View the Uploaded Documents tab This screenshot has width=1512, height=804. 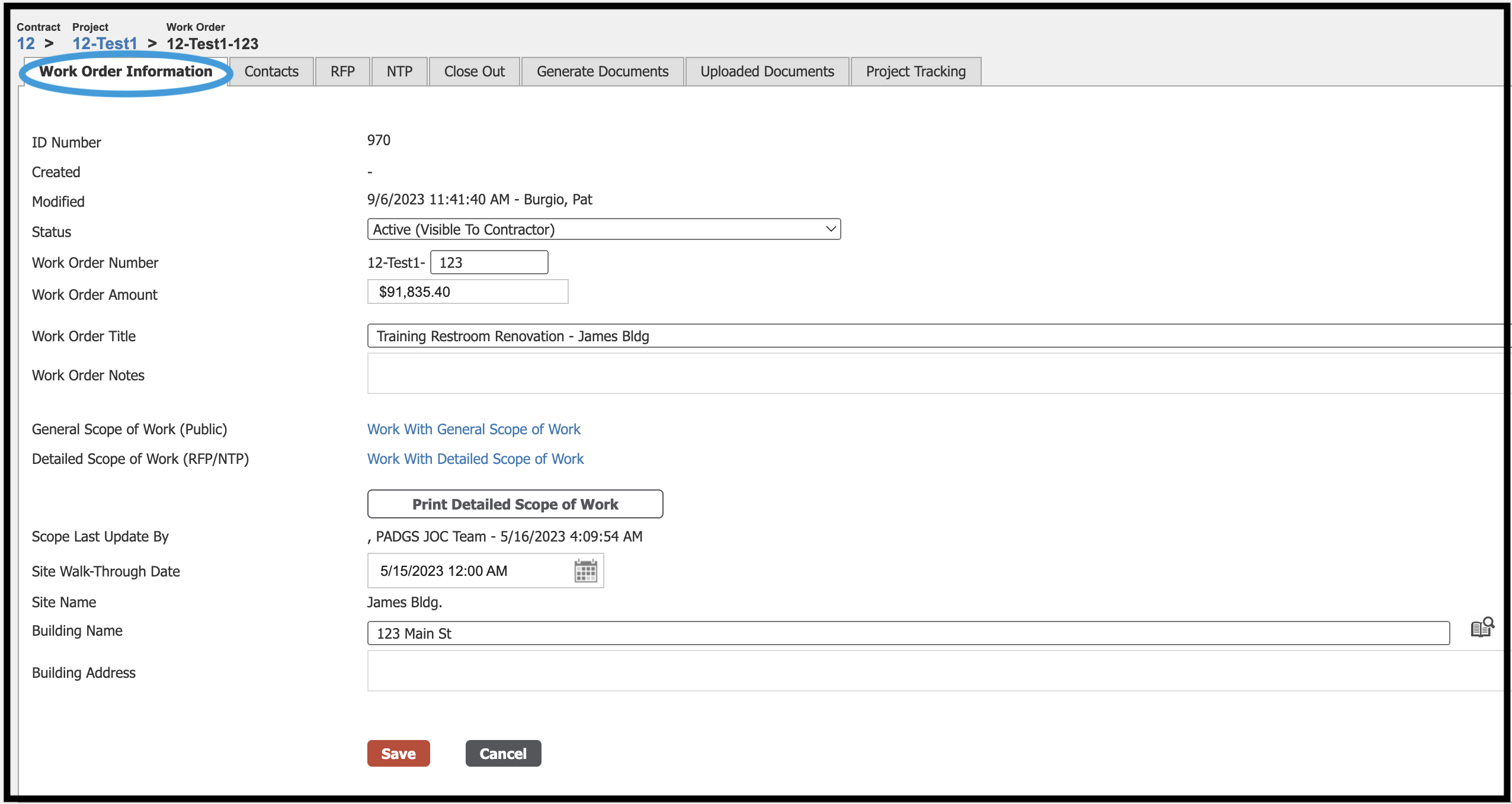pyautogui.click(x=767, y=72)
